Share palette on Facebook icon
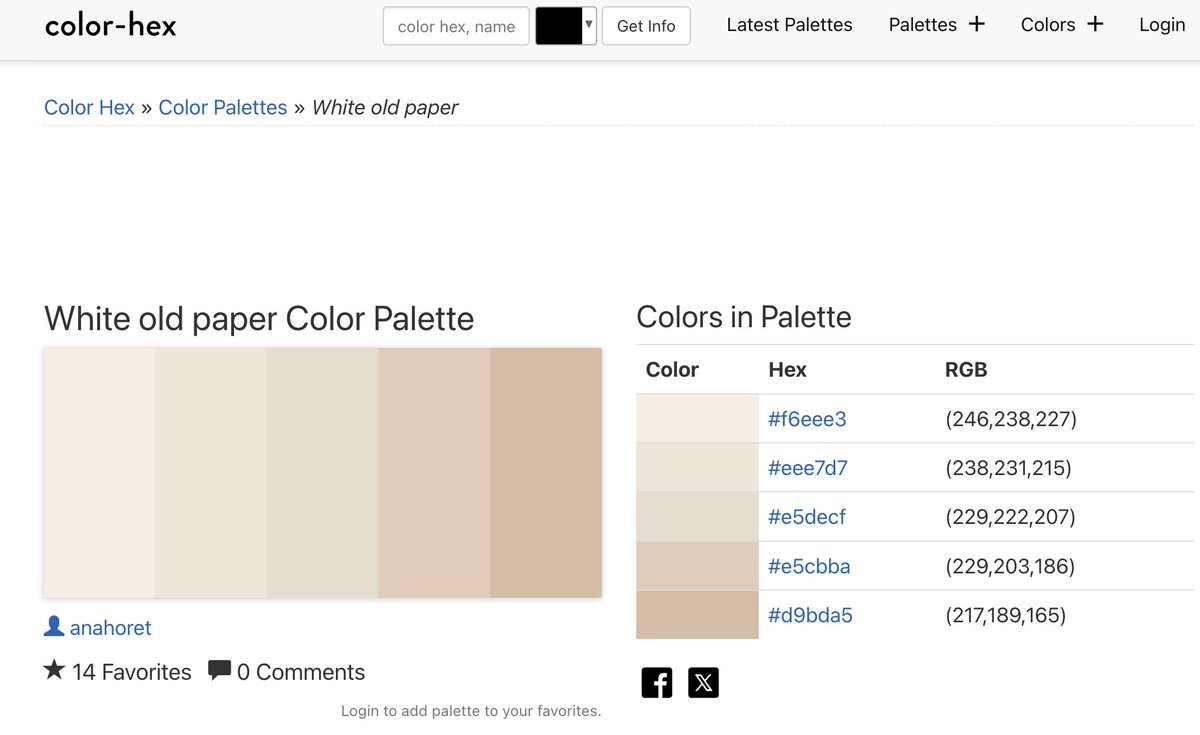Image resolution: width=1200 pixels, height=735 pixels. click(657, 683)
